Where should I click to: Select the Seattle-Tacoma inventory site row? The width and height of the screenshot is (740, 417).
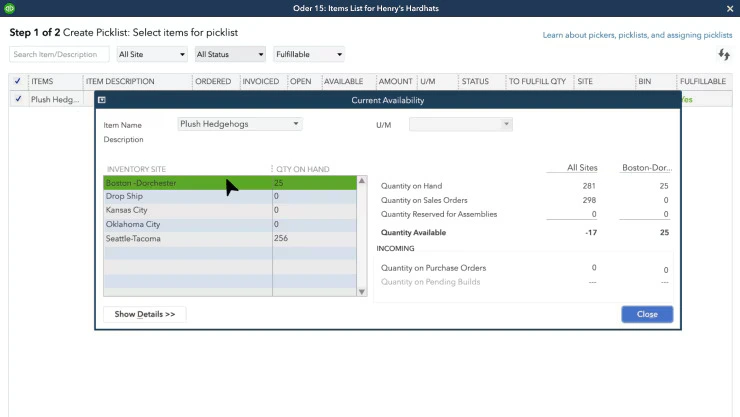pos(230,238)
